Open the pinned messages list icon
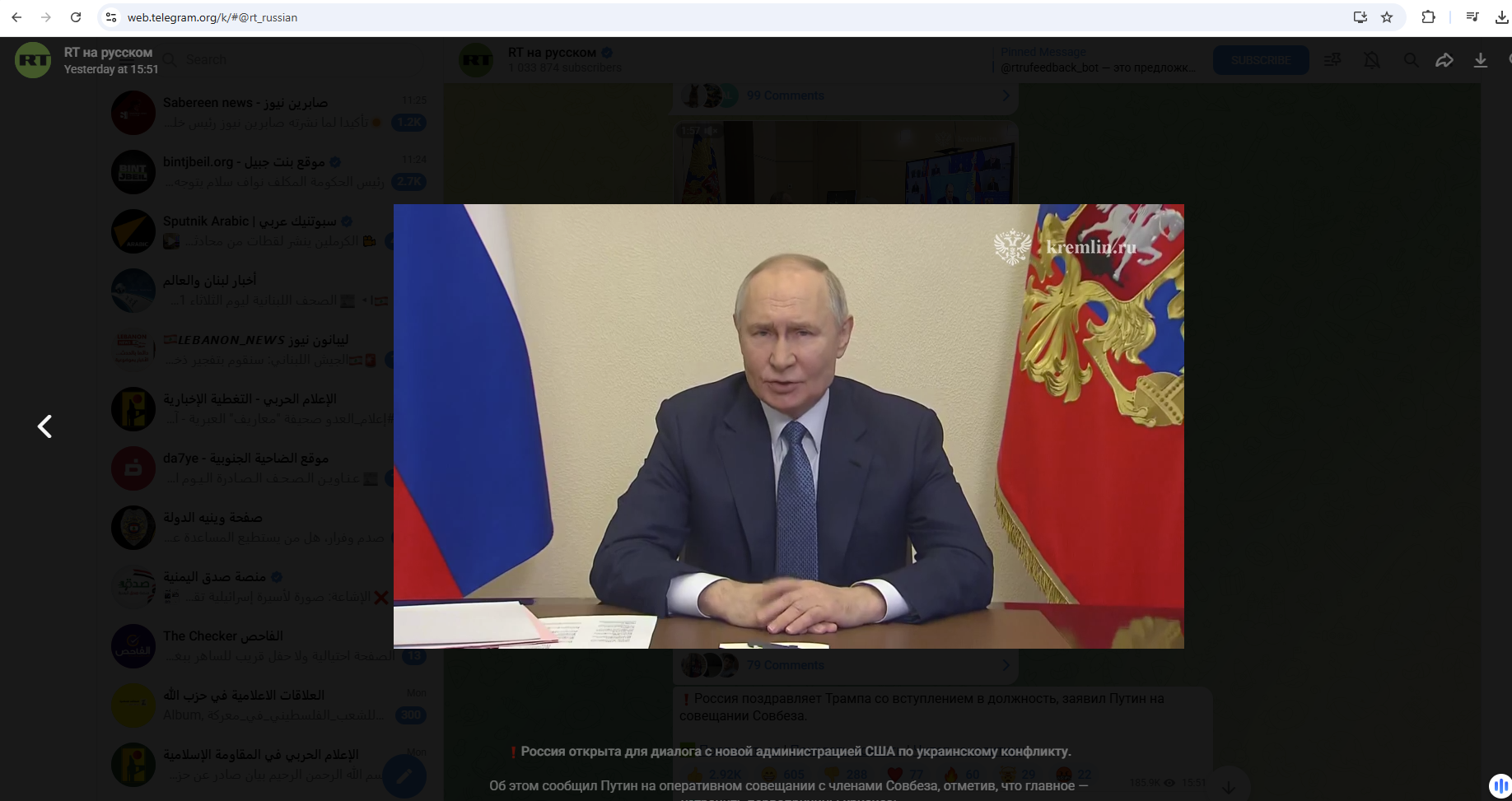Screen dimensions: 1512x801 (x=1332, y=60)
